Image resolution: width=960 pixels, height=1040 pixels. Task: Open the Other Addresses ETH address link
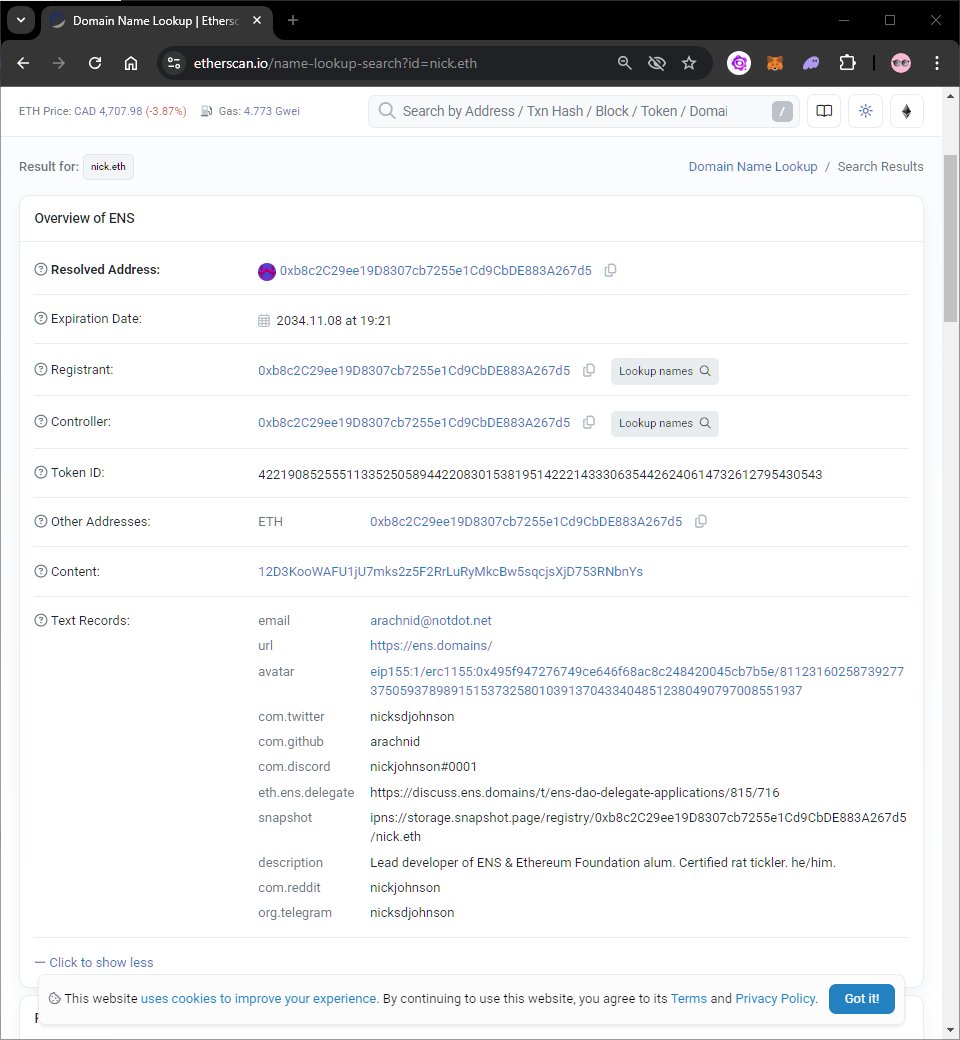[x=526, y=522]
